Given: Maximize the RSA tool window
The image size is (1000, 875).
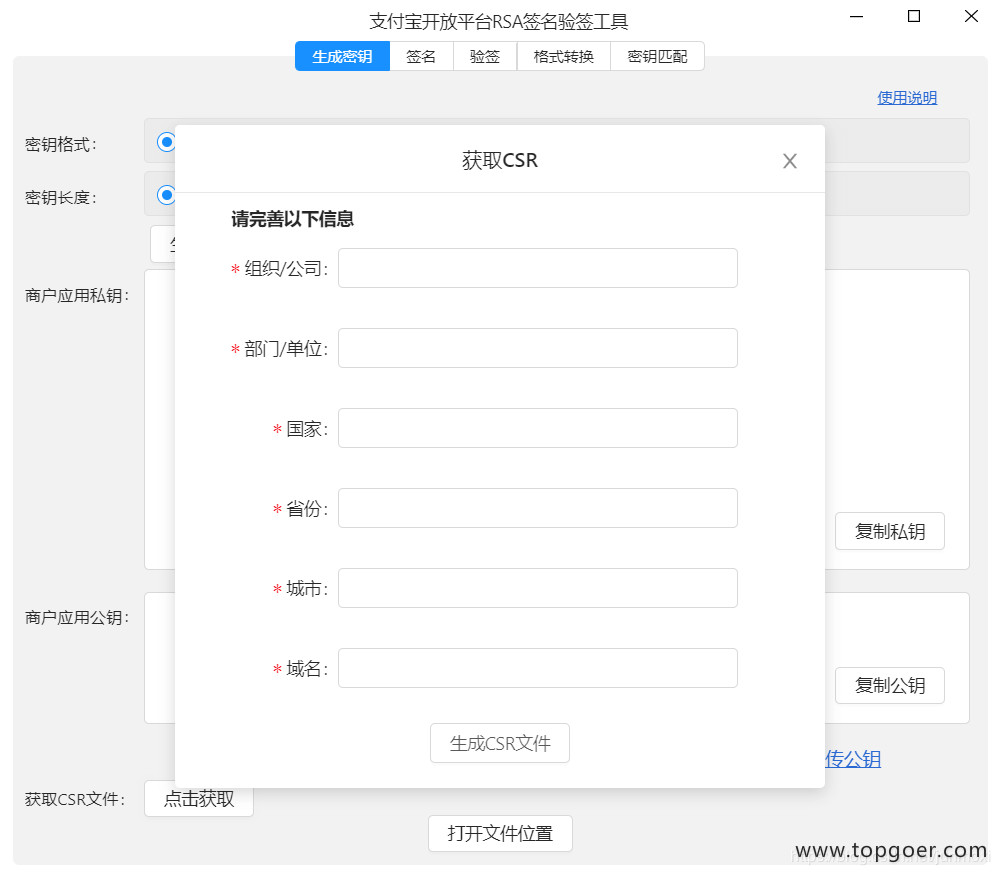Looking at the screenshot, I should (x=914, y=17).
